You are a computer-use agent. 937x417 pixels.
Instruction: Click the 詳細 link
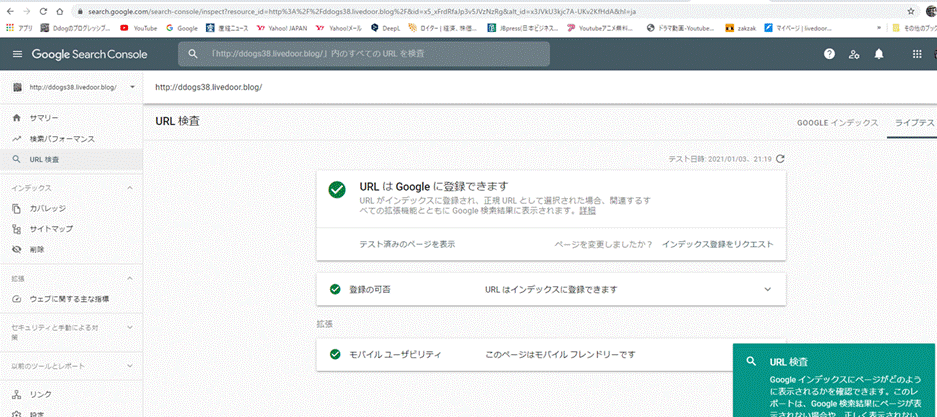coord(587,211)
